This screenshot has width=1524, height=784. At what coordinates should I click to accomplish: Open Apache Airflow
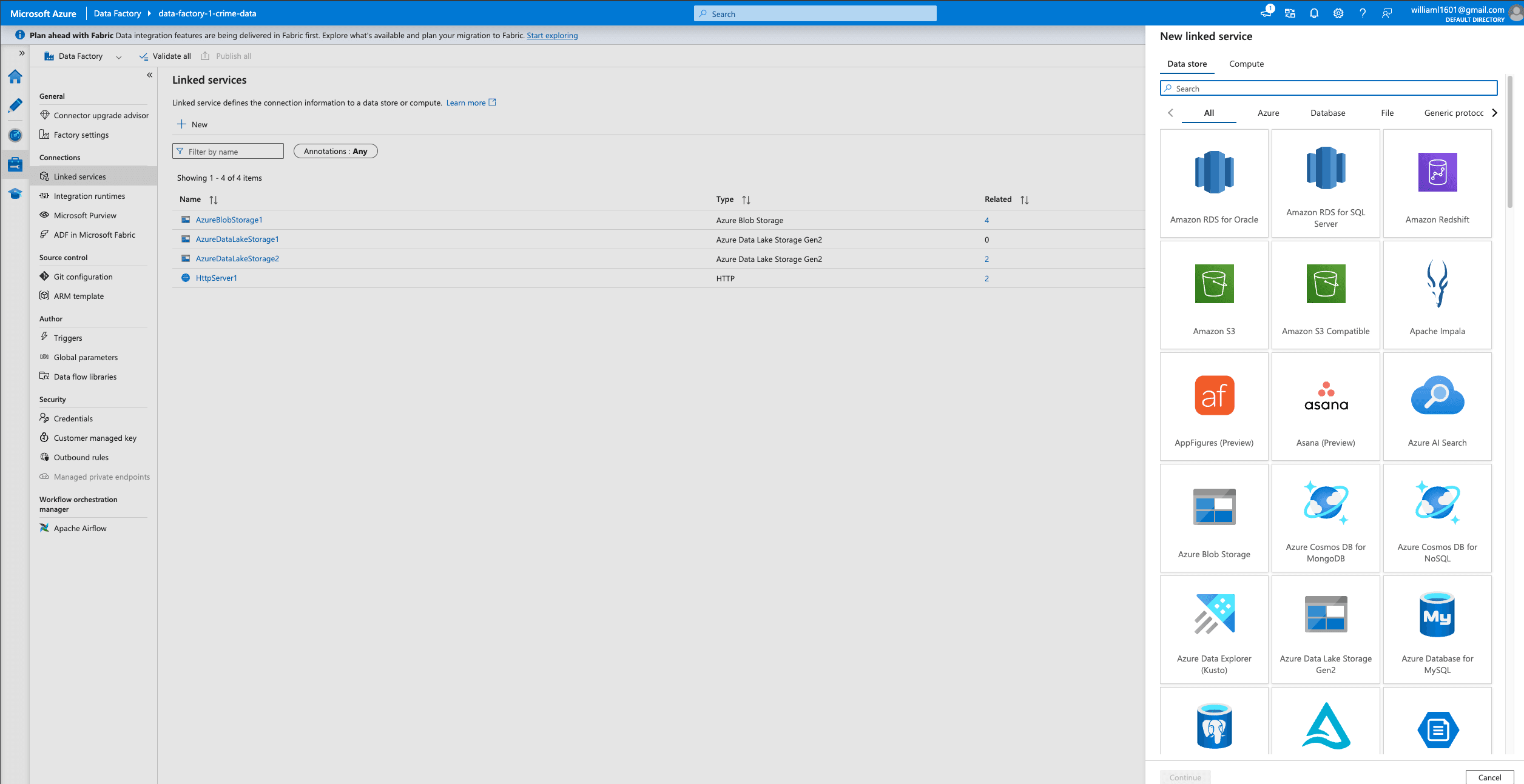73,528
